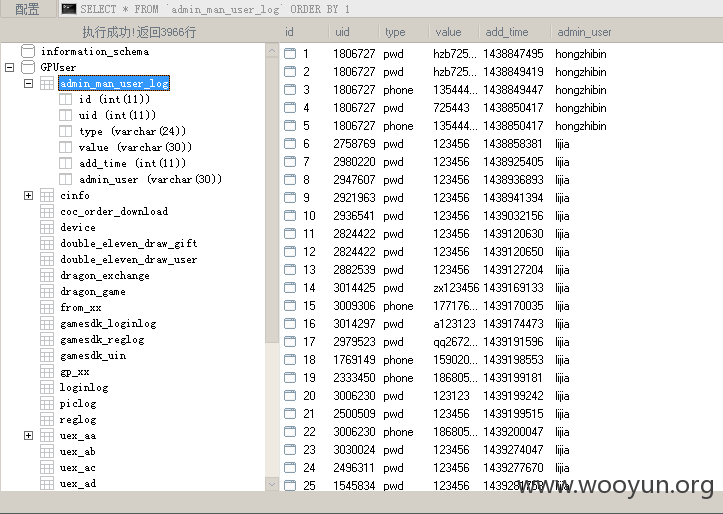Select the piclog table
The image size is (723, 514).
pyautogui.click(x=78, y=404)
